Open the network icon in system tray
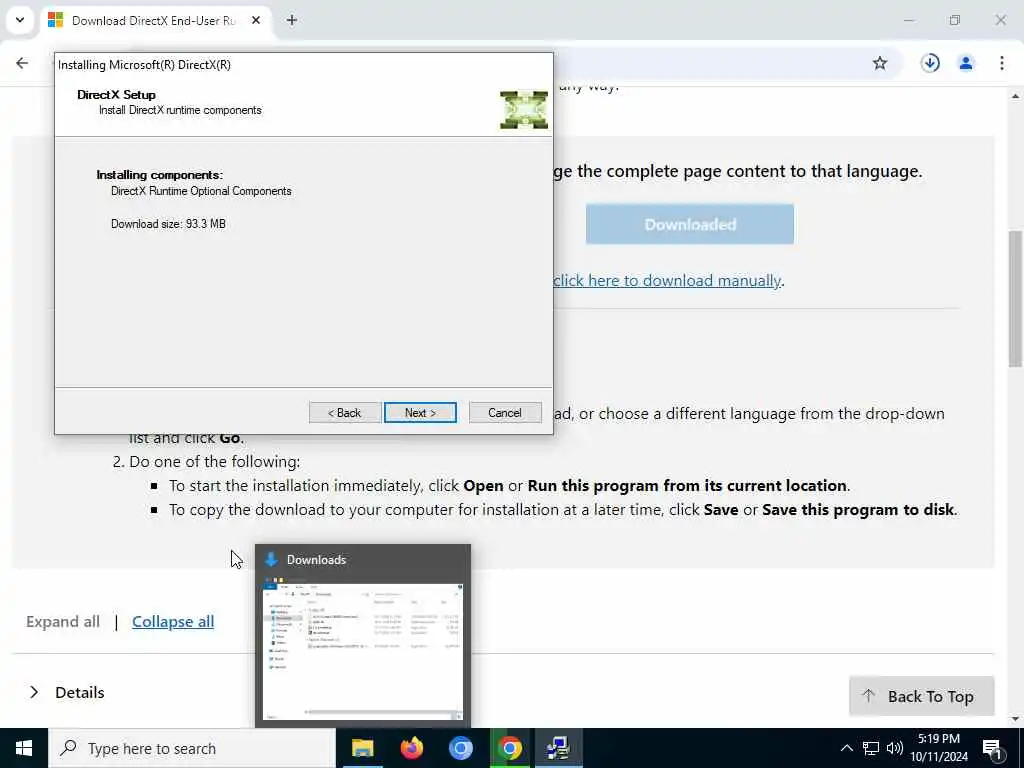 click(x=871, y=748)
